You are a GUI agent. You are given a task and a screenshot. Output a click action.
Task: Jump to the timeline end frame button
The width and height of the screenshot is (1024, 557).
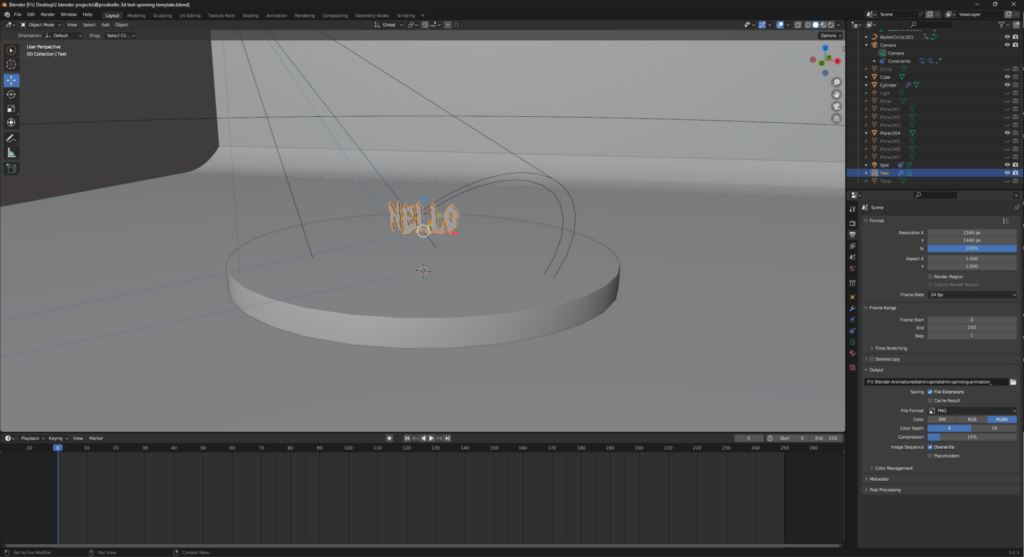tap(447, 438)
